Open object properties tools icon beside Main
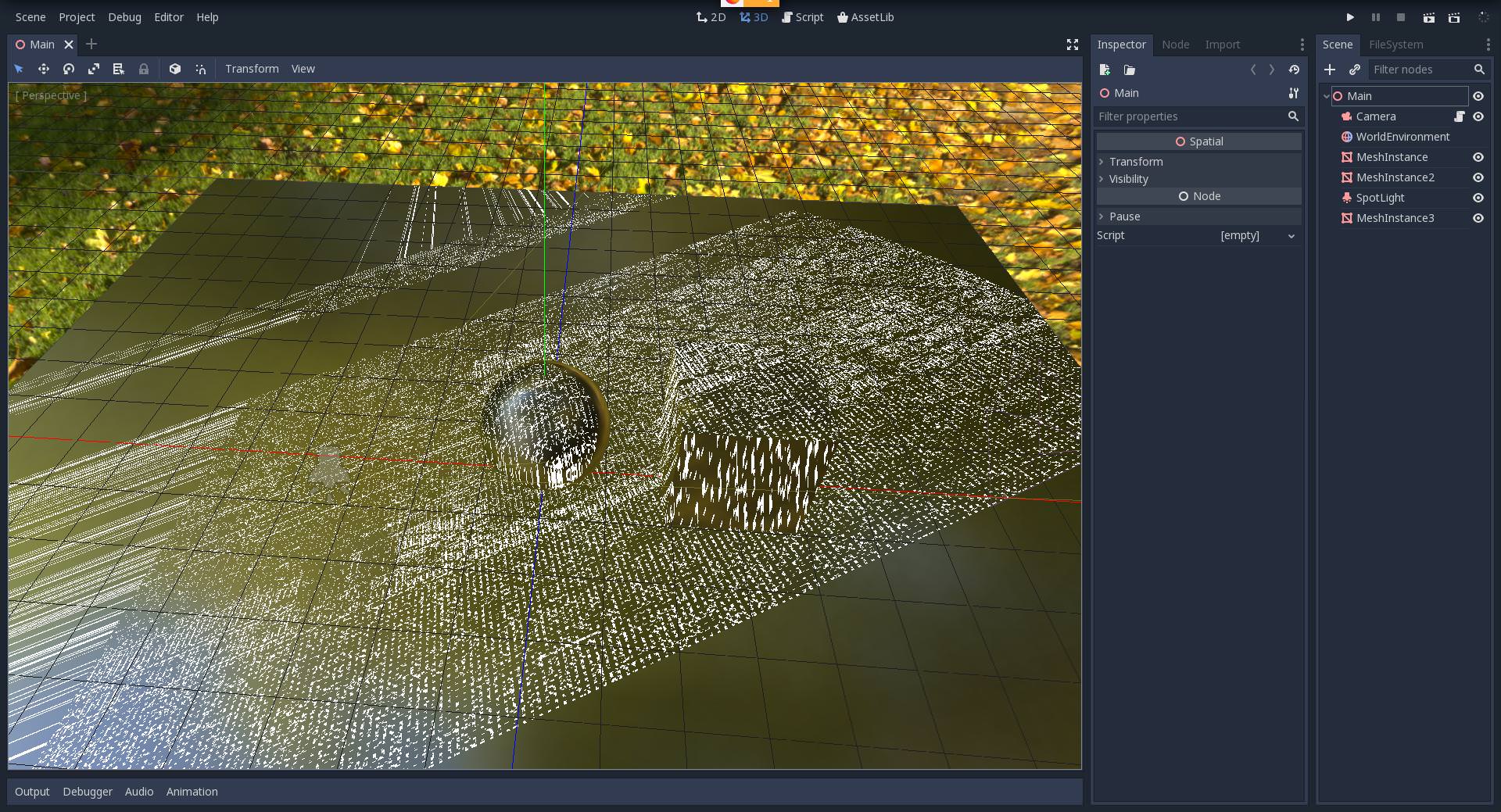This screenshot has height=812, width=1501. pyautogui.click(x=1293, y=93)
